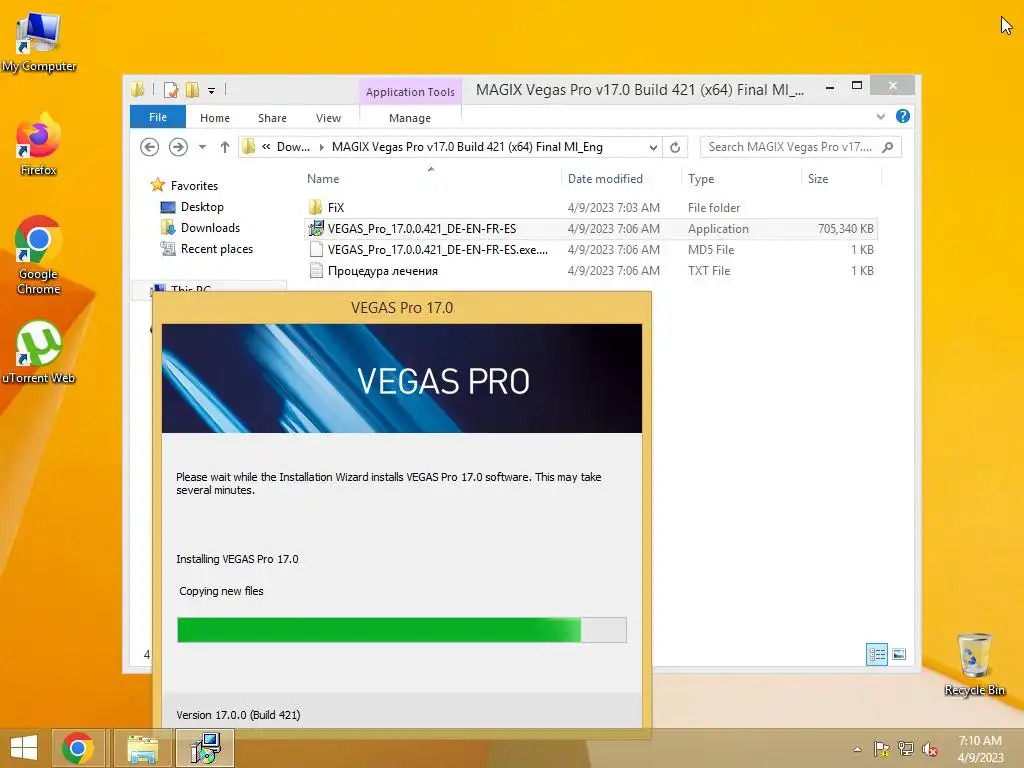This screenshot has width=1024, height=768.
Task: Open the network tray icon
Action: pos(906,748)
